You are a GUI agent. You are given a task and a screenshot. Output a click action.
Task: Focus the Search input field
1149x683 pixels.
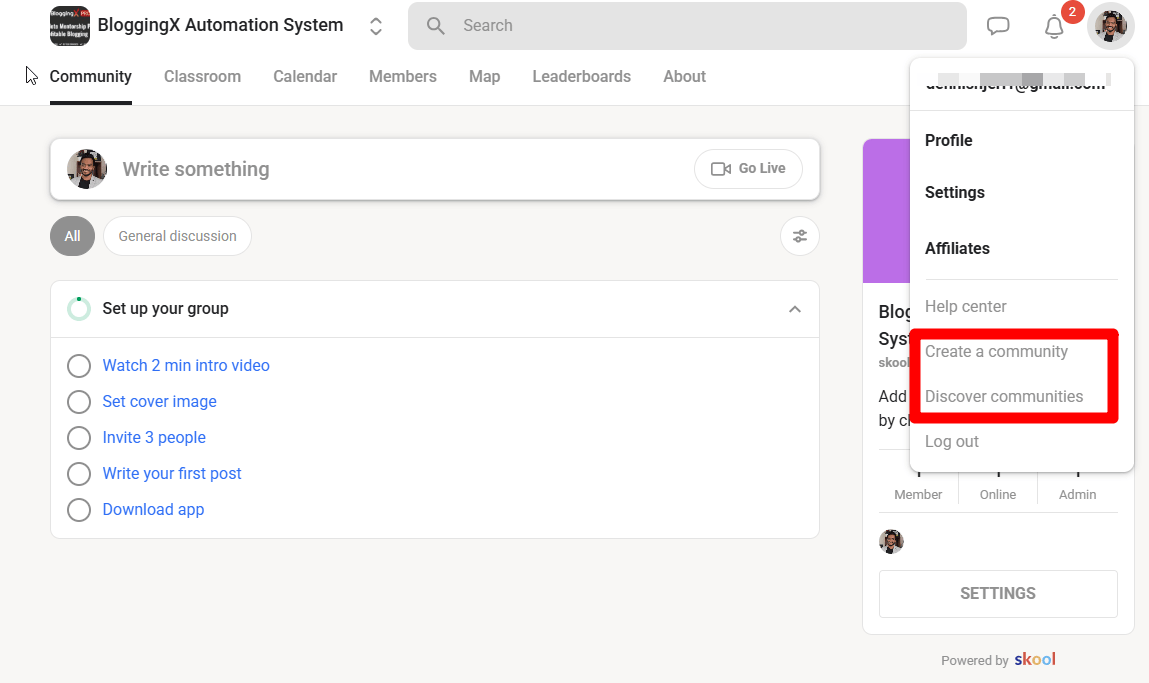pyautogui.click(x=687, y=26)
